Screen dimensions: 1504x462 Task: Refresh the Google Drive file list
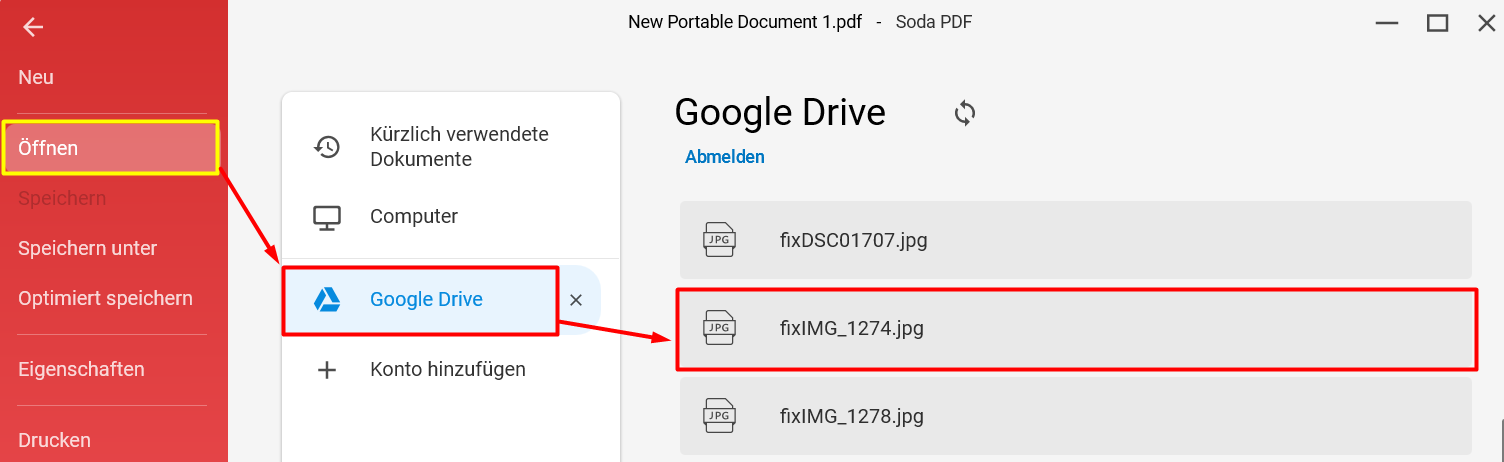click(965, 113)
